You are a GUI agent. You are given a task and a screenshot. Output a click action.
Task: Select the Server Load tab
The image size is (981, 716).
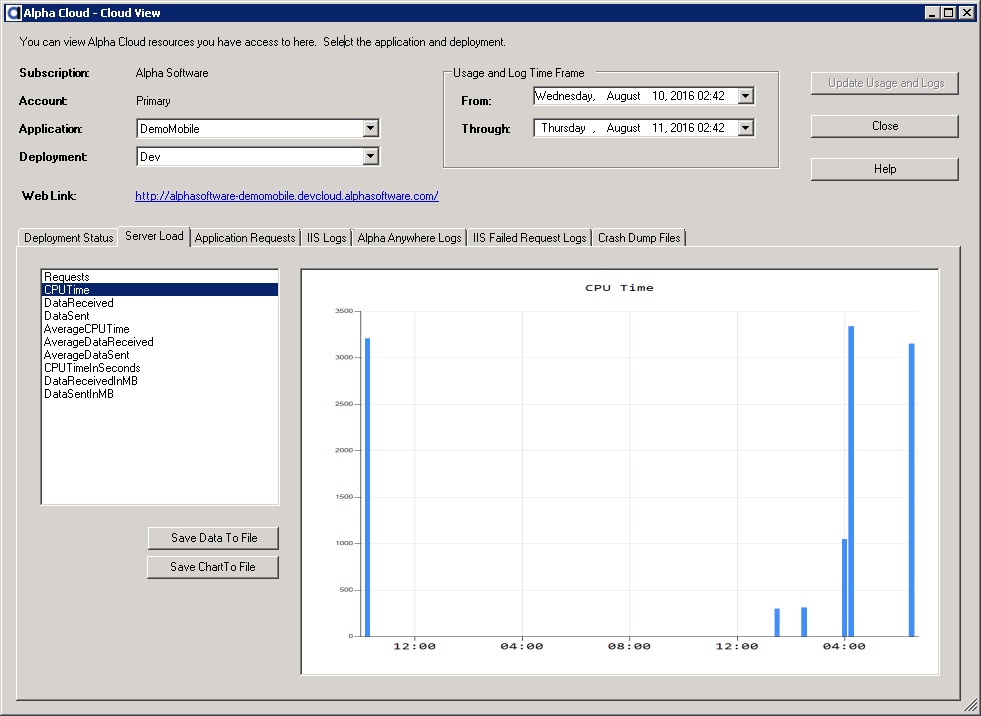[154, 236]
